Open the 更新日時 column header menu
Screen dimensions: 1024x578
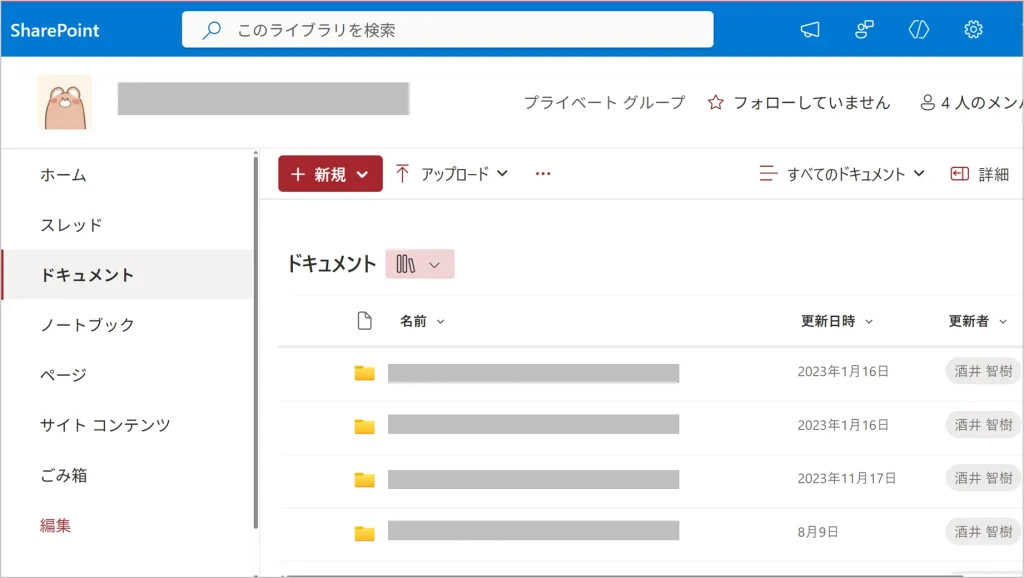[x=836, y=321]
